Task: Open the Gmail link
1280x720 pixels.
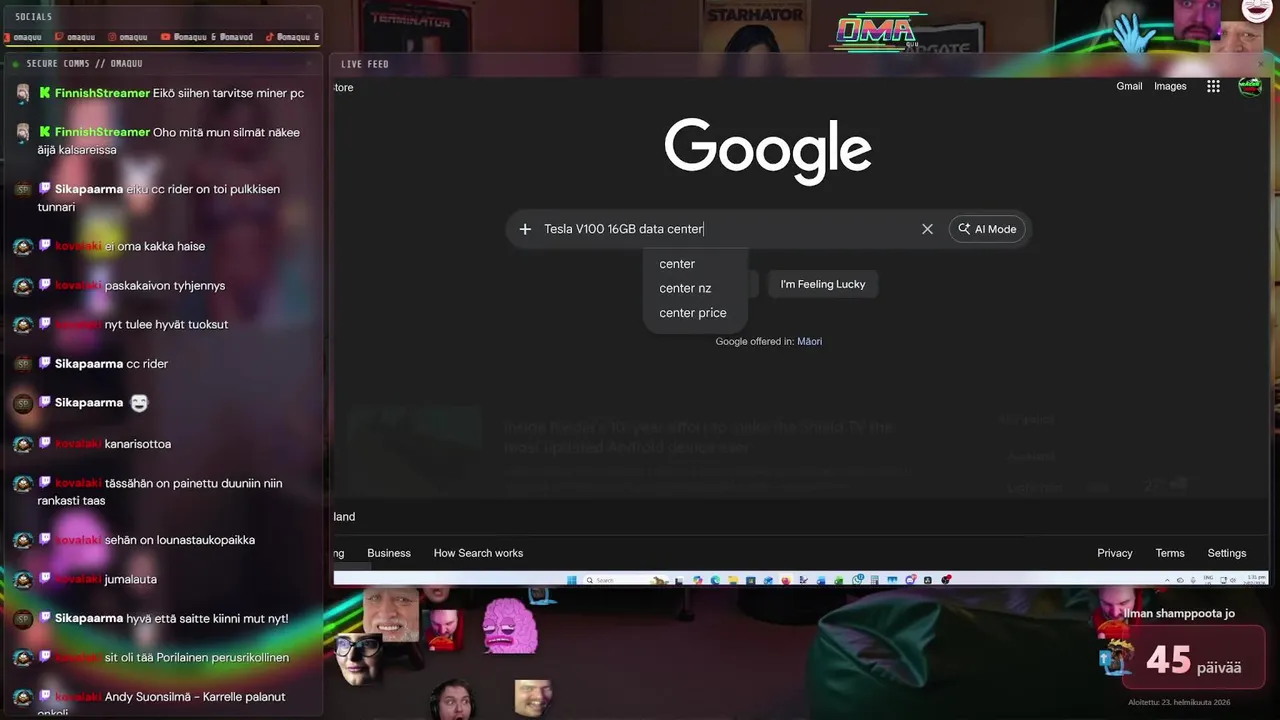Action: (x=1129, y=86)
